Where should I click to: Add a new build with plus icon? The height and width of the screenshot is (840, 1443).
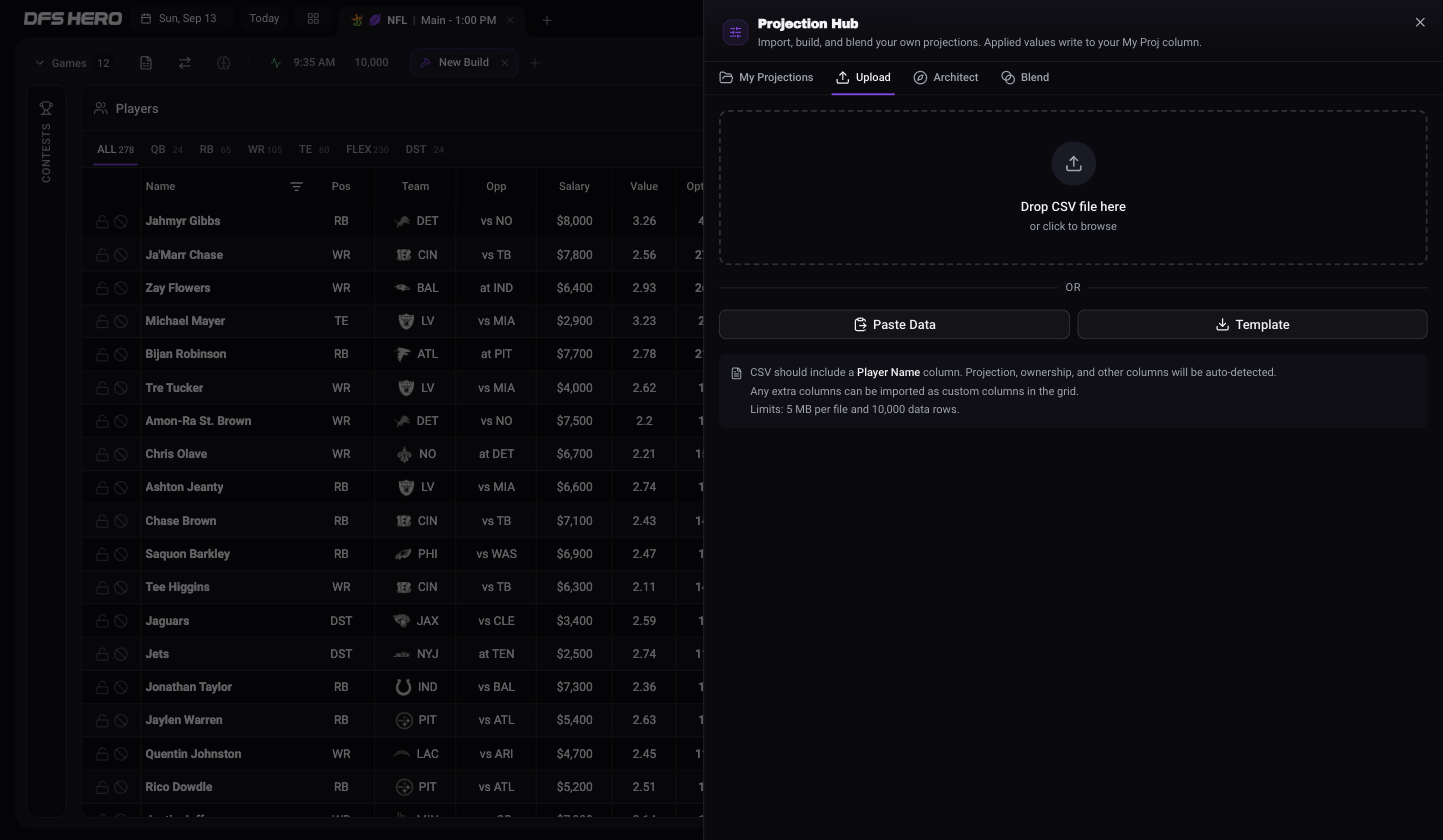tap(535, 63)
